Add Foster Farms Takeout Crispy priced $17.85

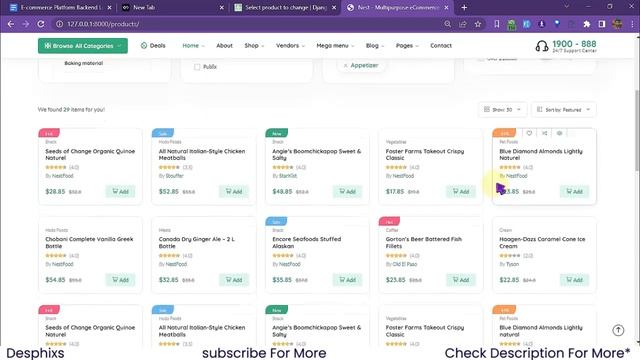[461, 191]
